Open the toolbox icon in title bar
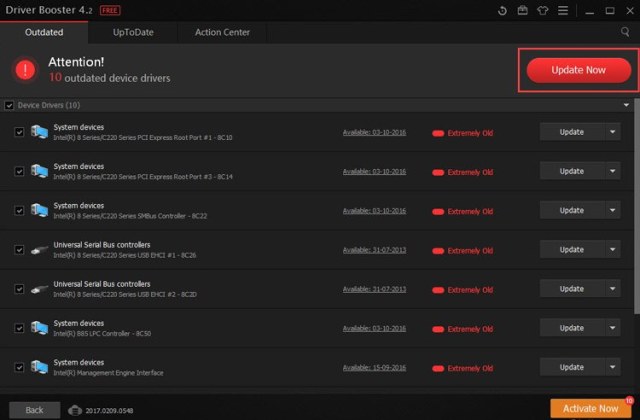 pos(525,11)
